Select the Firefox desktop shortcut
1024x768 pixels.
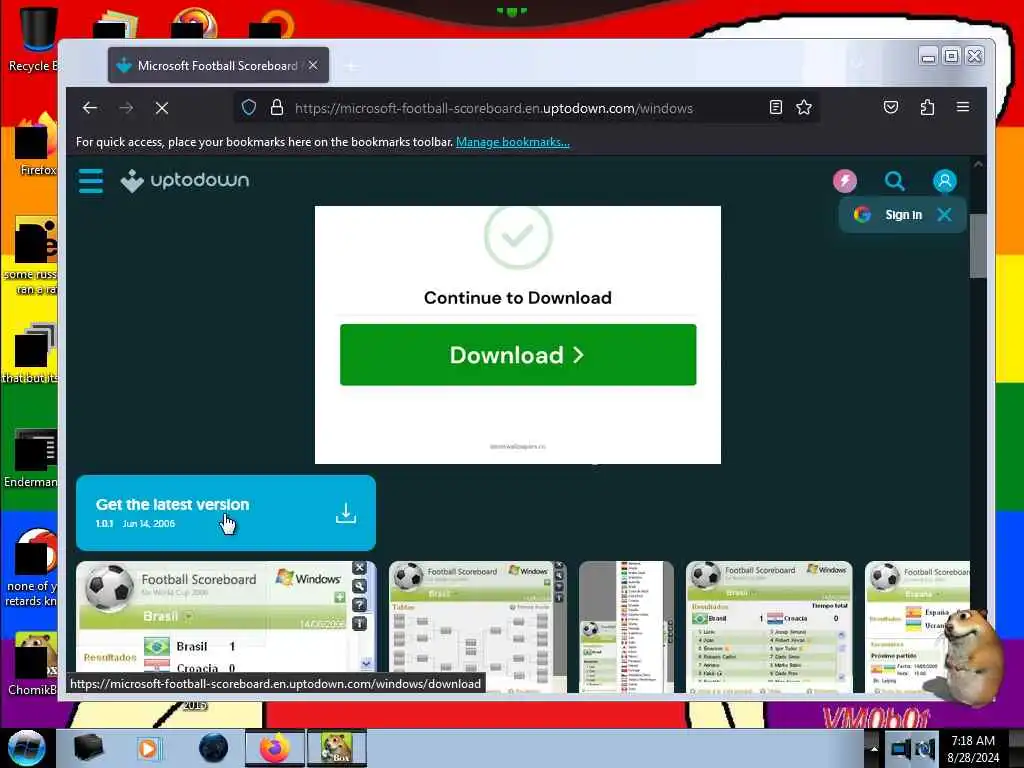point(37,145)
